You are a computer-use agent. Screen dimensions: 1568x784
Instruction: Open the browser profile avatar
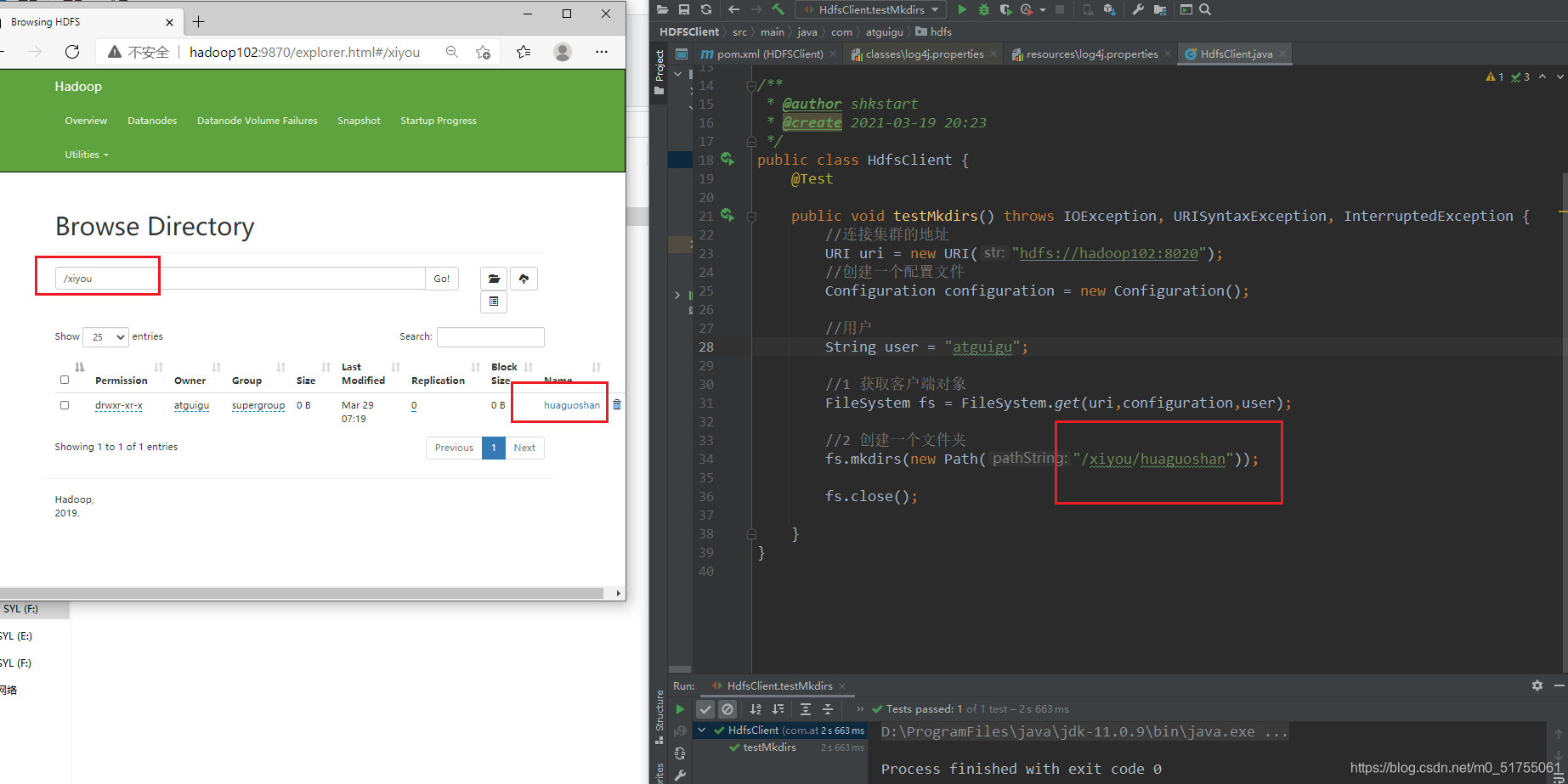(563, 52)
